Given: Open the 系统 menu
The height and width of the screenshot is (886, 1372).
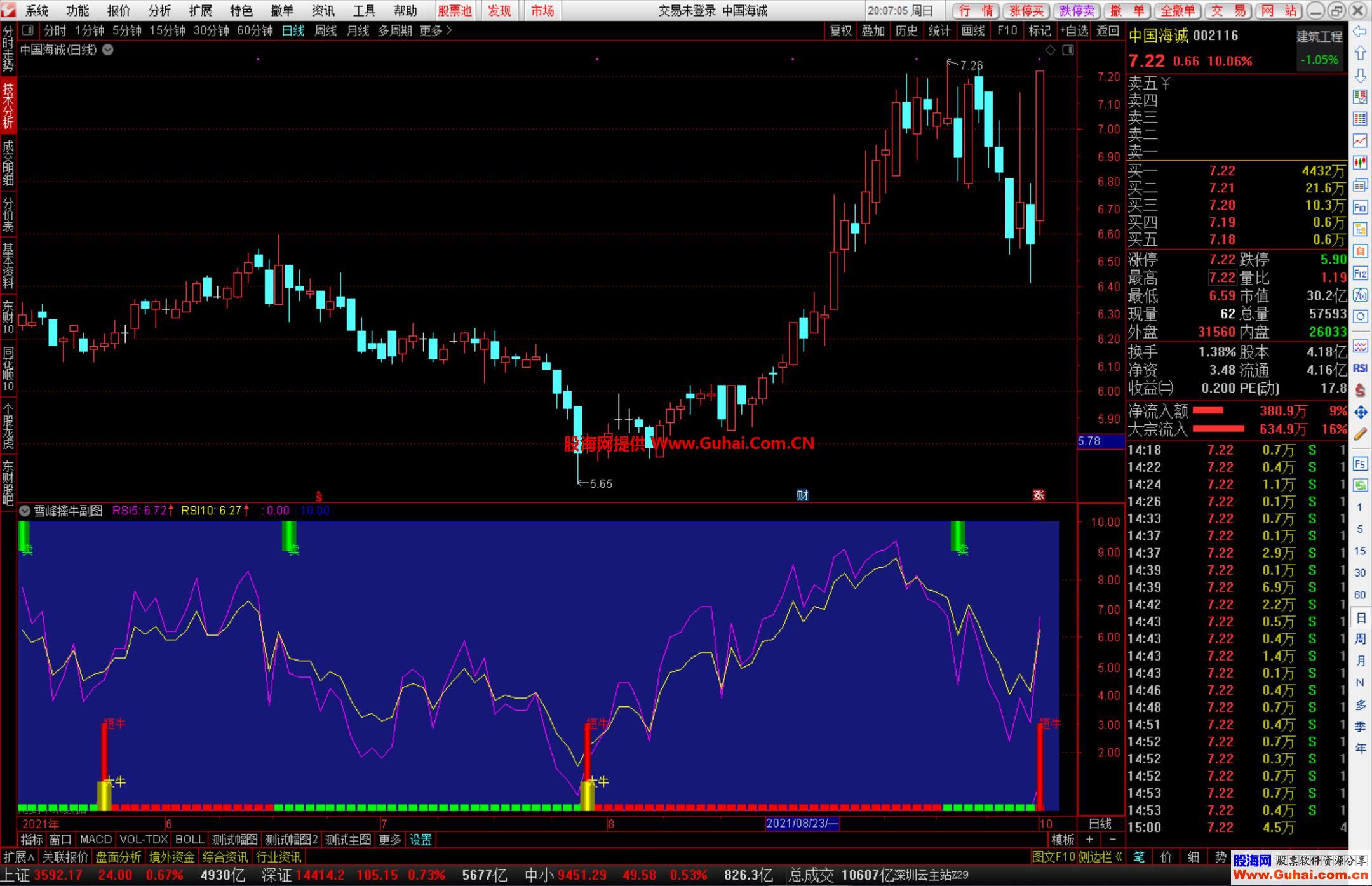Looking at the screenshot, I should pos(37,11).
